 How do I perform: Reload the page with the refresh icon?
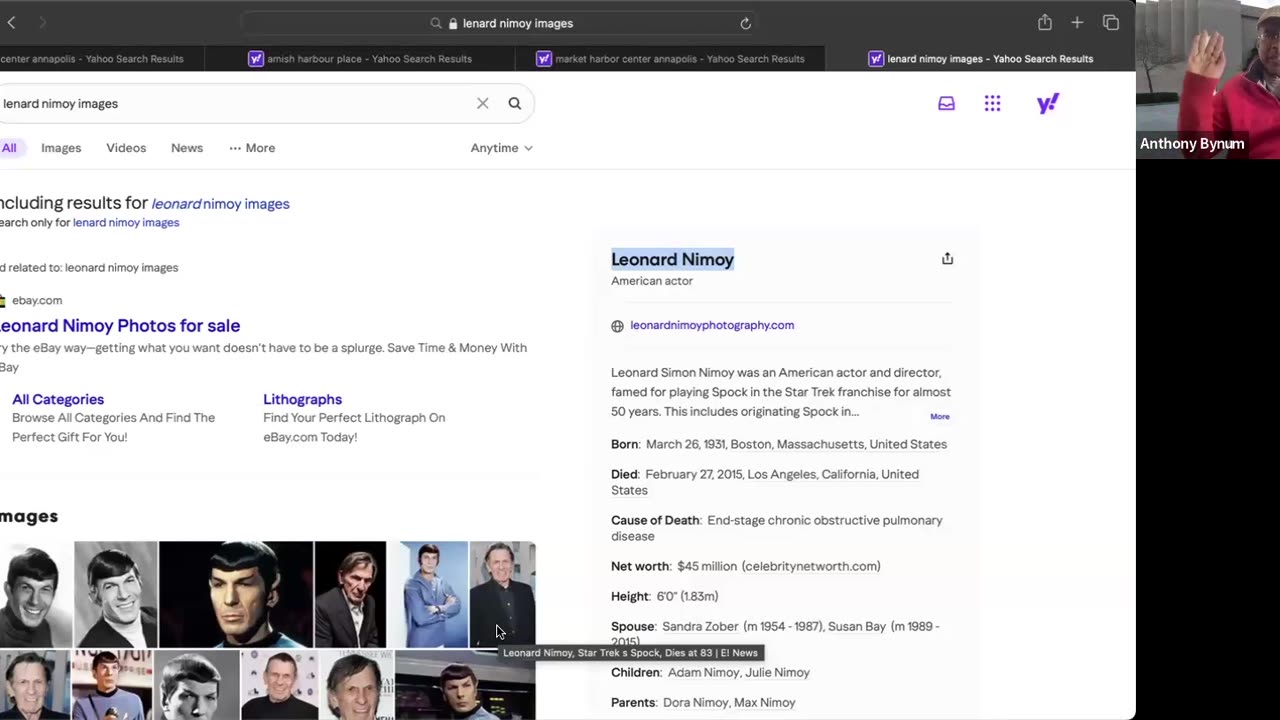745,23
